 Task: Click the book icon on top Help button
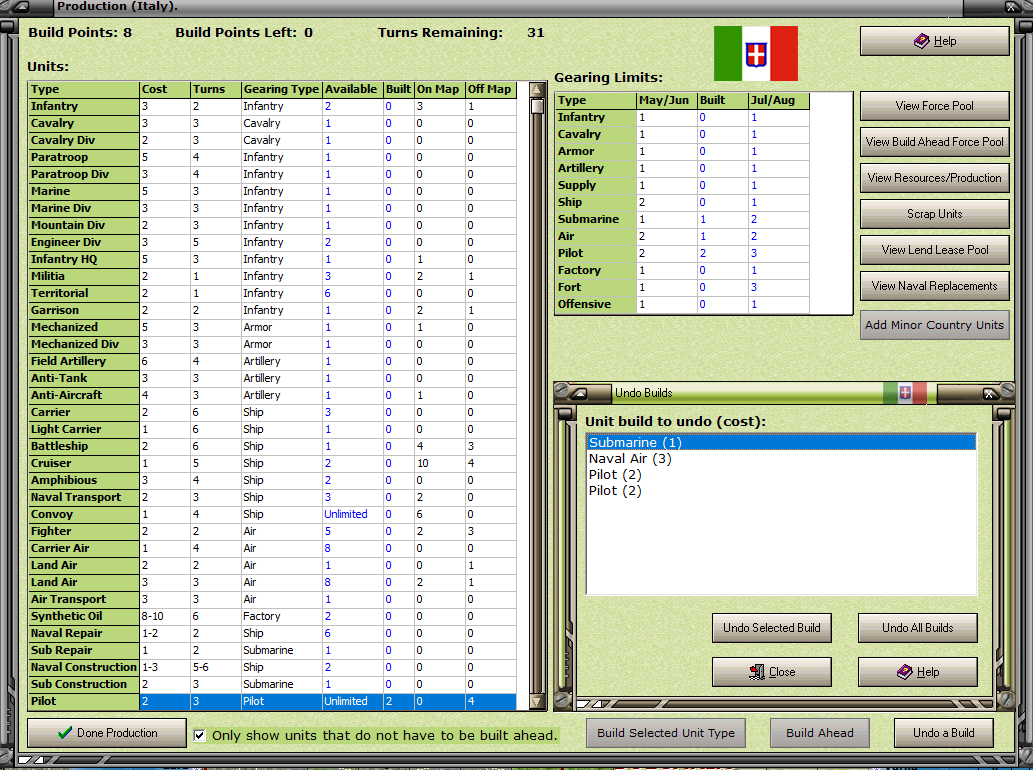tap(922, 41)
